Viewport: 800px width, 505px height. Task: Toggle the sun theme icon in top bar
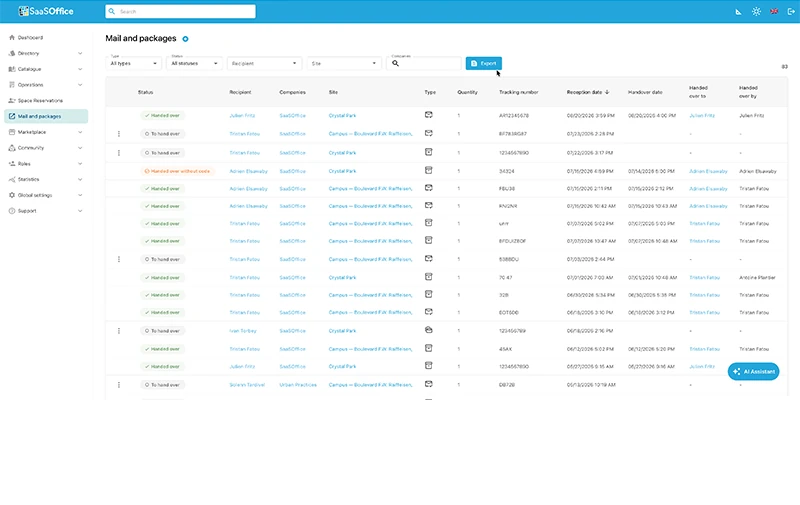(756, 11)
